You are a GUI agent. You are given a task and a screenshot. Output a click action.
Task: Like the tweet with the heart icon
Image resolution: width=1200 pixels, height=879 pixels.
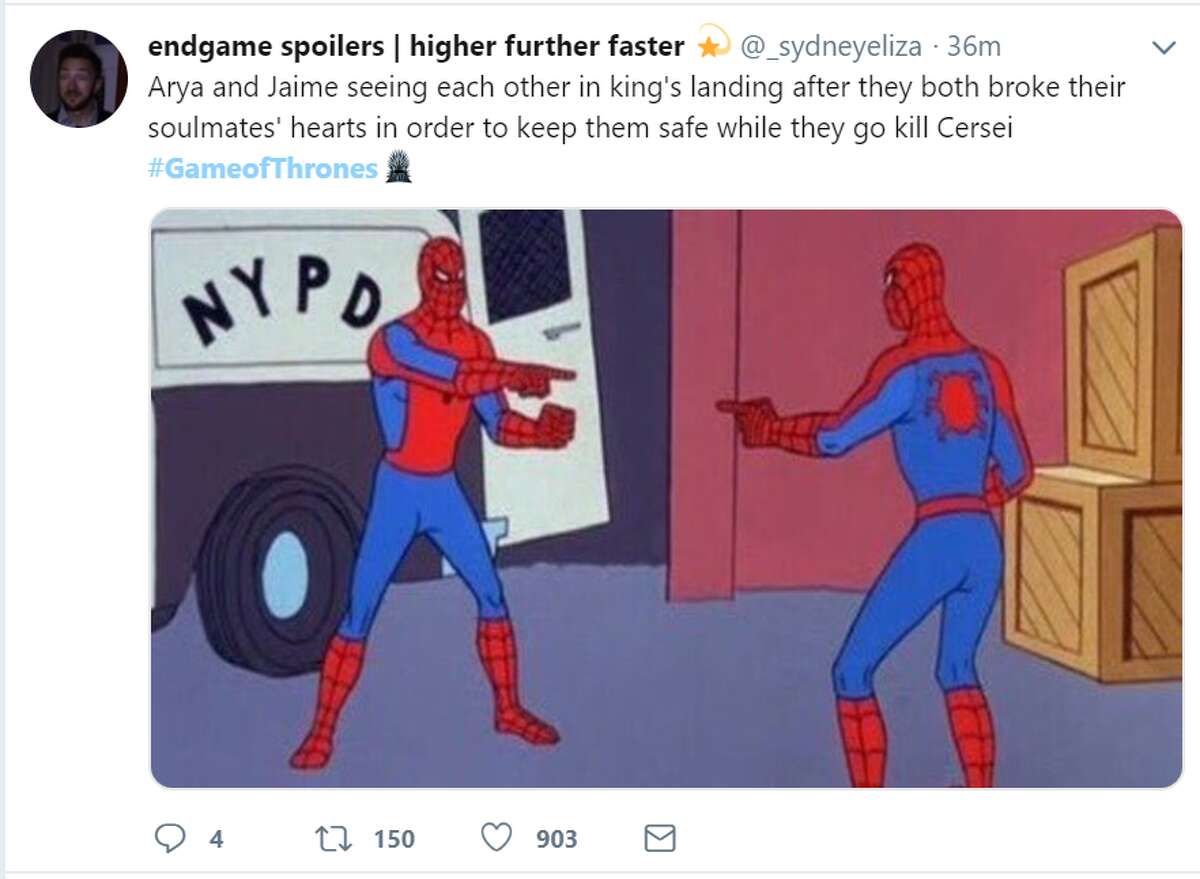pyautogui.click(x=498, y=838)
